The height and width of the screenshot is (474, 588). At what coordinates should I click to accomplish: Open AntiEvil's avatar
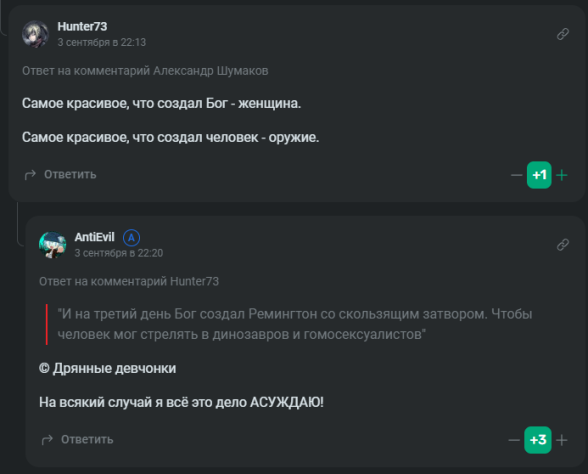click(x=52, y=244)
